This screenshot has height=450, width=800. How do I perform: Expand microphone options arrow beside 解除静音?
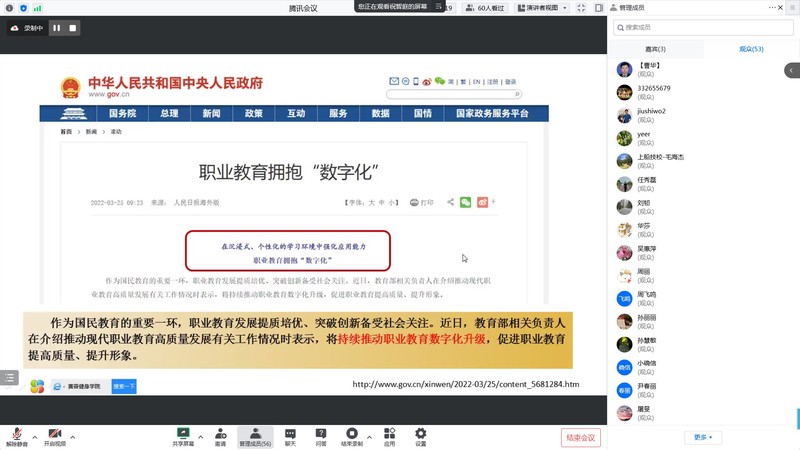pos(35,436)
